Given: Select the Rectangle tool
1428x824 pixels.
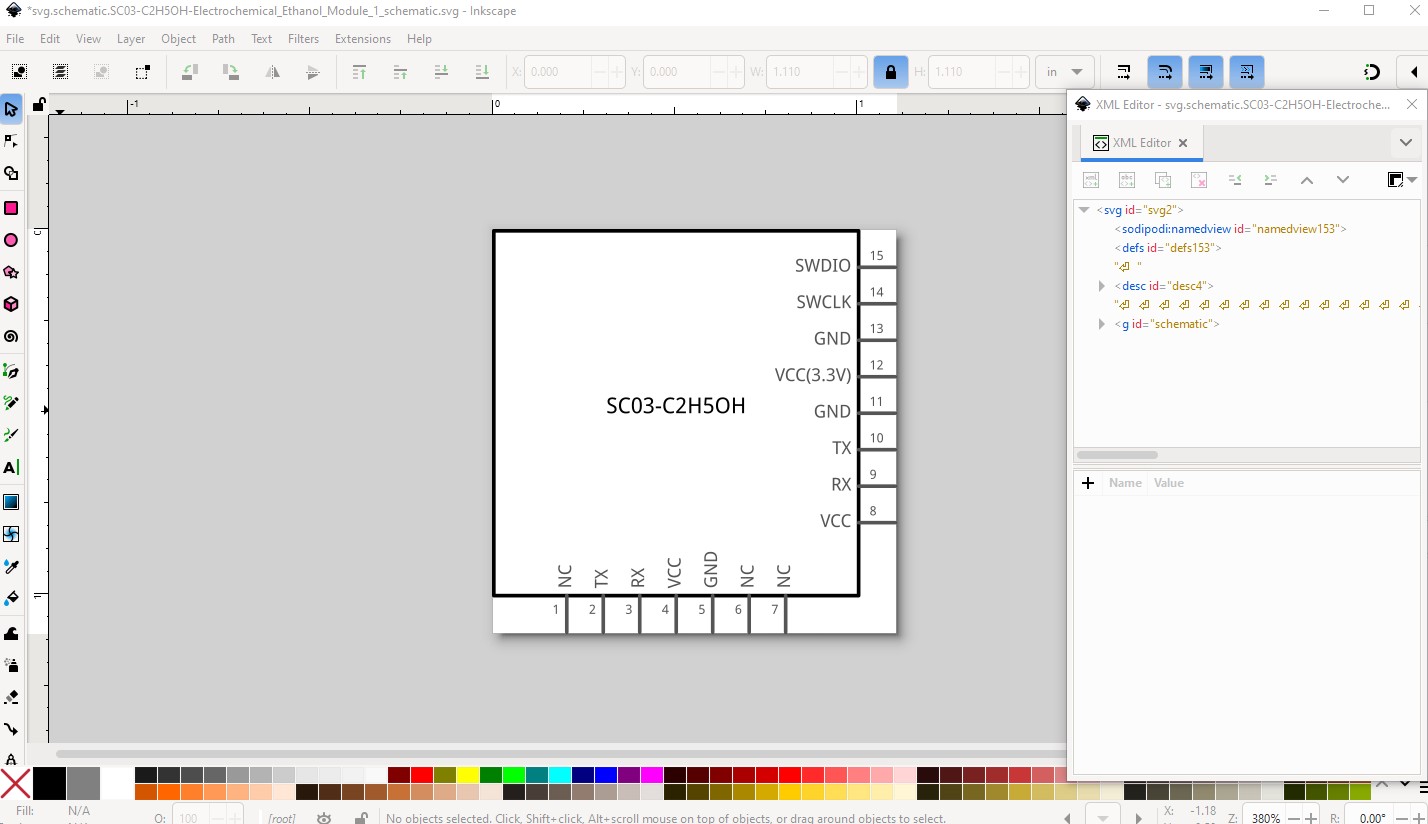Looking at the screenshot, I should [11, 208].
